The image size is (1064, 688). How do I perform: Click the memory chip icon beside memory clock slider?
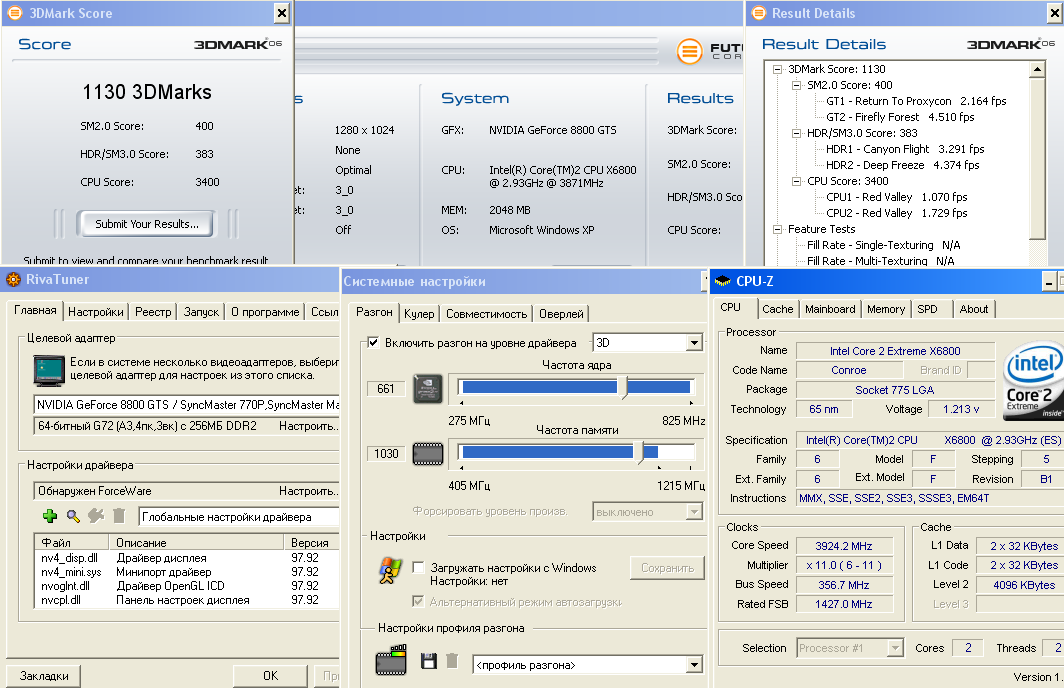click(428, 453)
